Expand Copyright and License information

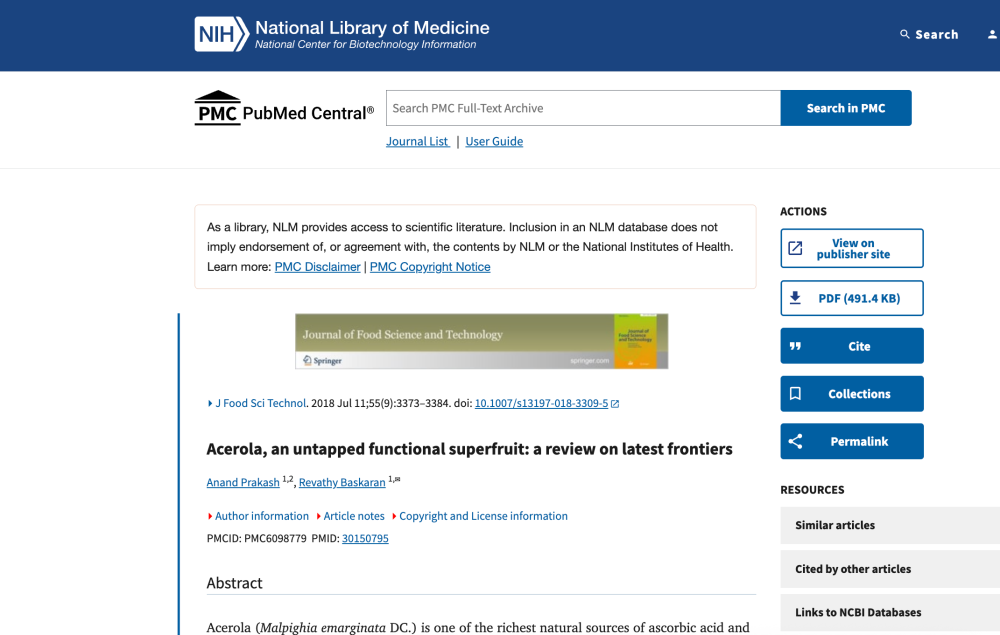(x=480, y=516)
